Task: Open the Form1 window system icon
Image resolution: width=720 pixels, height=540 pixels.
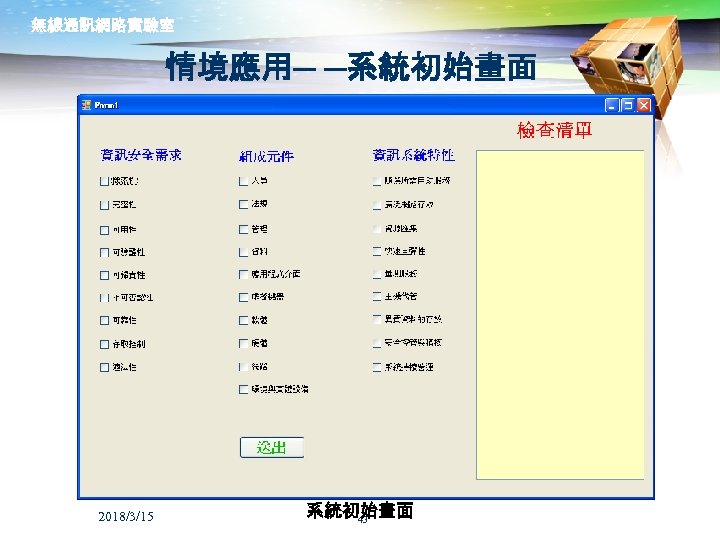Action: click(x=86, y=106)
